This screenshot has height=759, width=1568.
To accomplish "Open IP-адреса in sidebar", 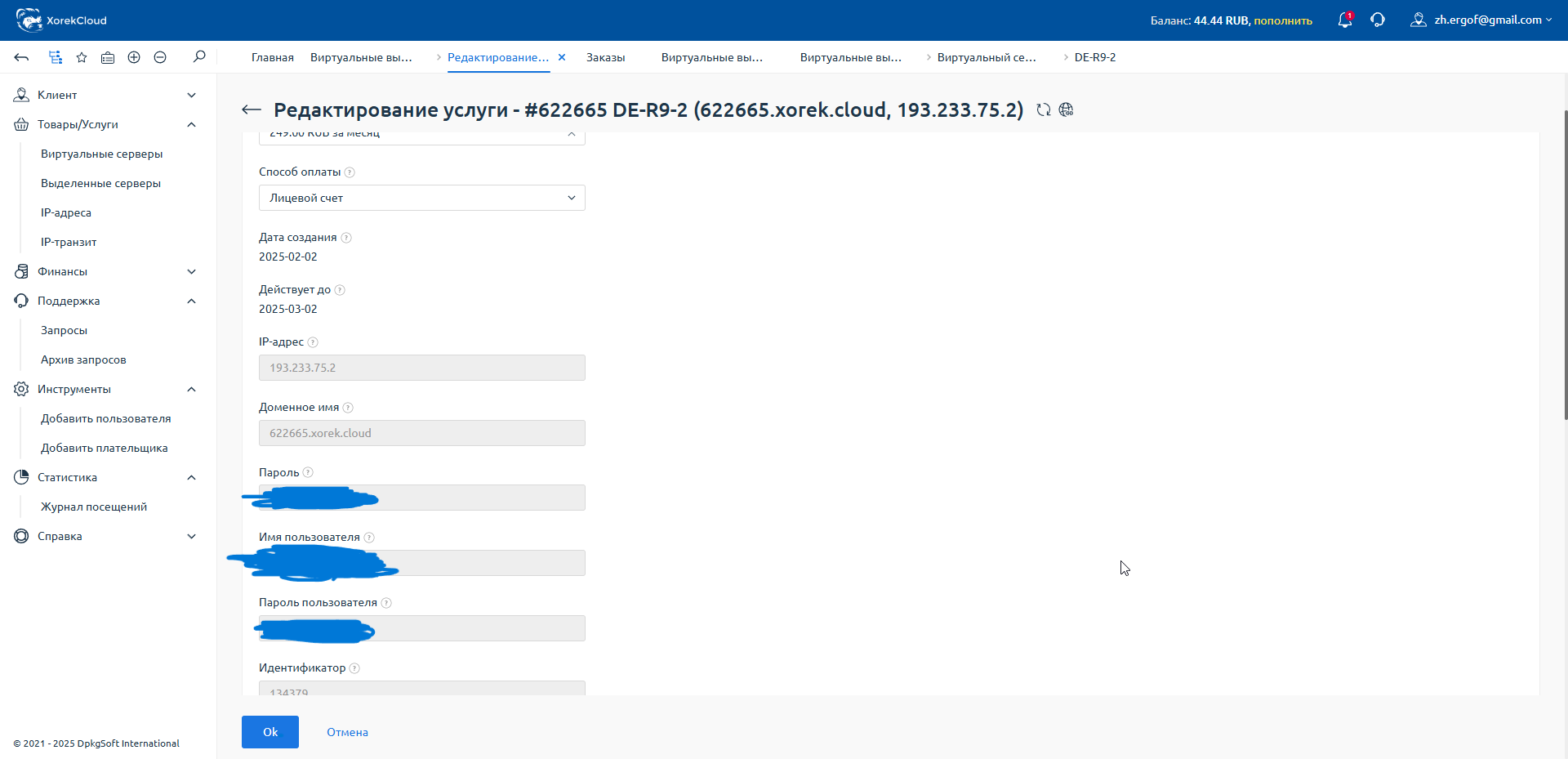I will (x=66, y=212).
